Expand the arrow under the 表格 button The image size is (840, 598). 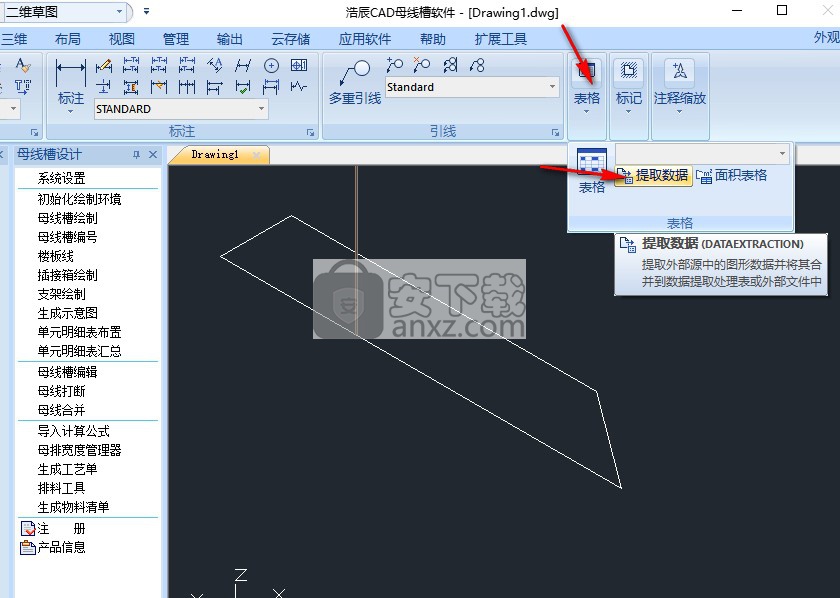coord(586,111)
